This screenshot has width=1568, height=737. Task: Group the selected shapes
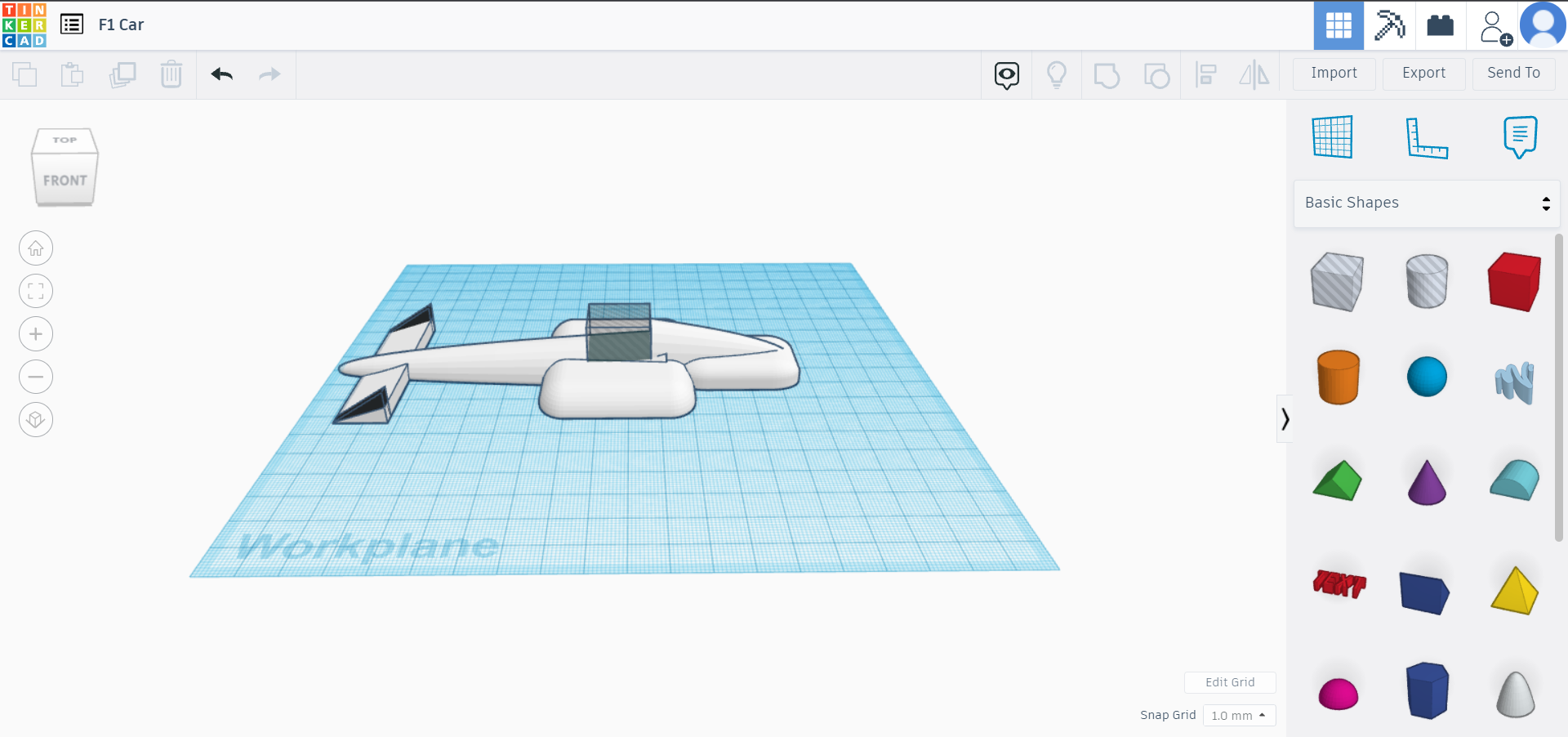[x=1107, y=74]
